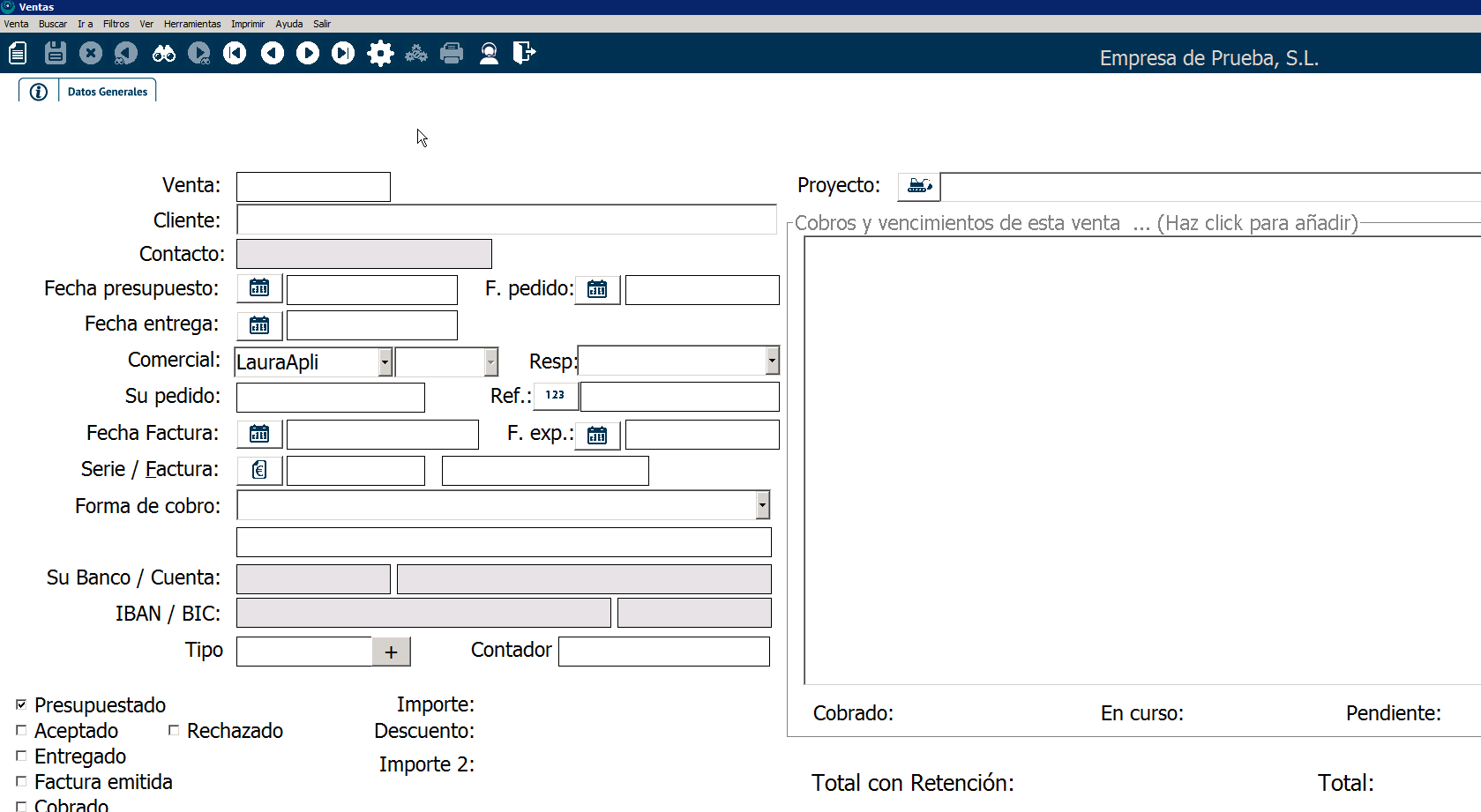Click the exit door icon
The height and width of the screenshot is (812, 1481).
pyautogui.click(x=524, y=54)
